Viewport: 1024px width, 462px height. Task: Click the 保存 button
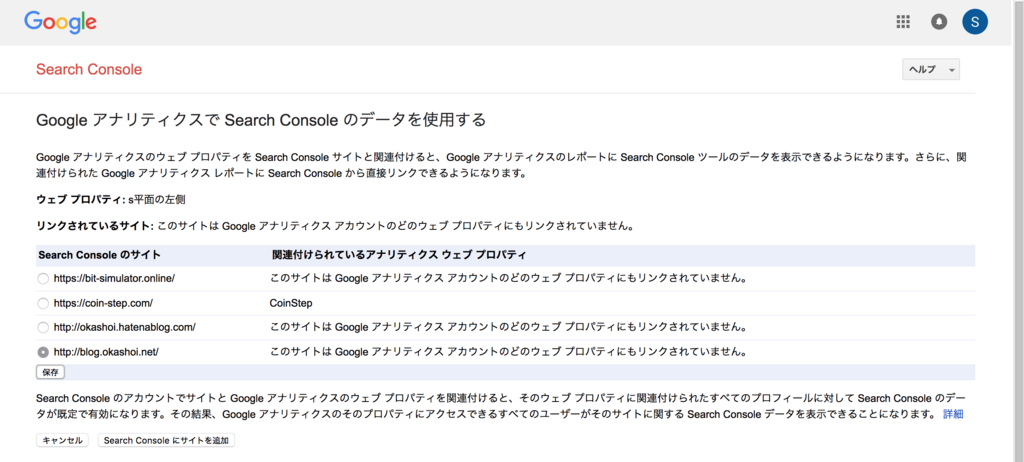pos(50,372)
